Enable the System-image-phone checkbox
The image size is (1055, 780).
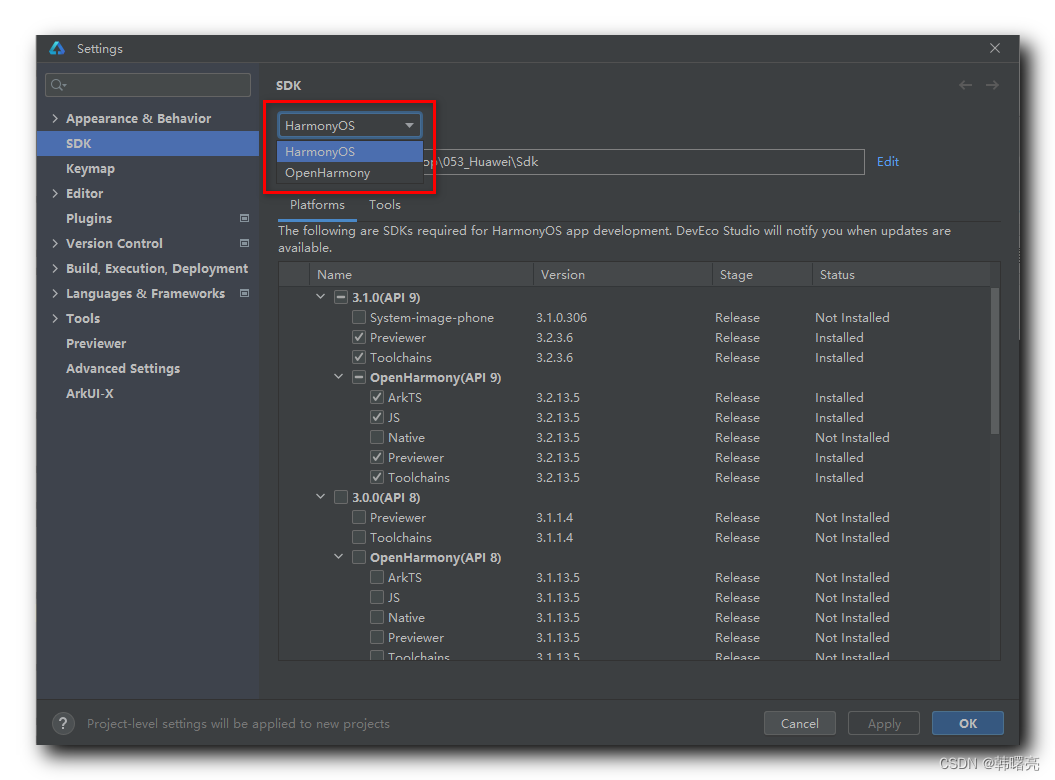tap(359, 317)
